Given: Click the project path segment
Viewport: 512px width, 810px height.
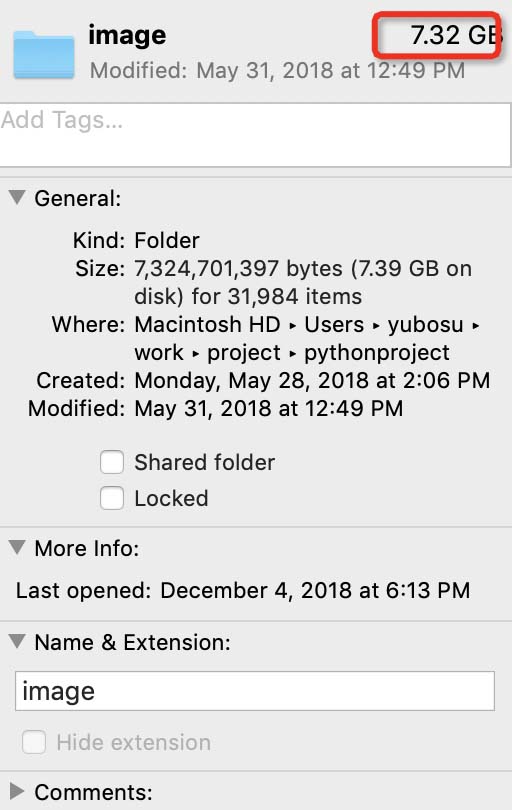Looking at the screenshot, I should point(243,353).
